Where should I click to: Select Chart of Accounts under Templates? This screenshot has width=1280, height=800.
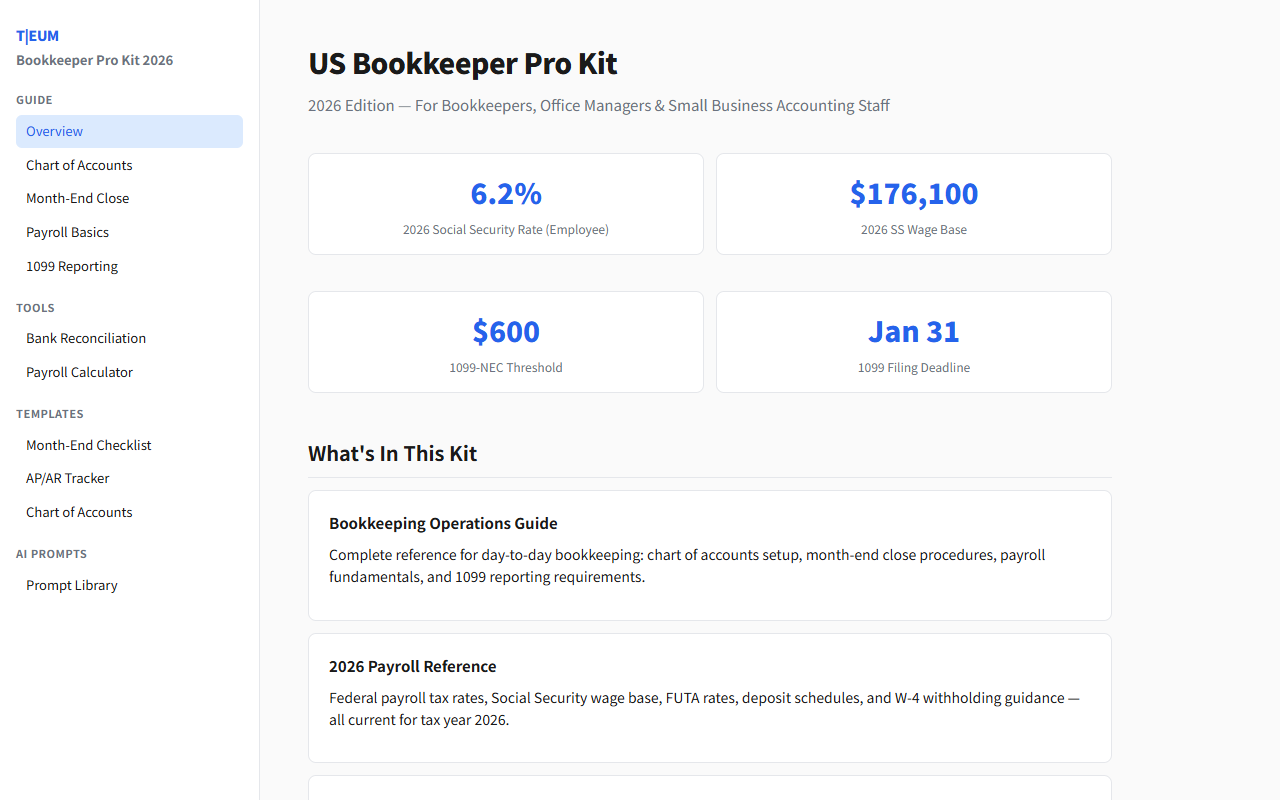point(79,512)
